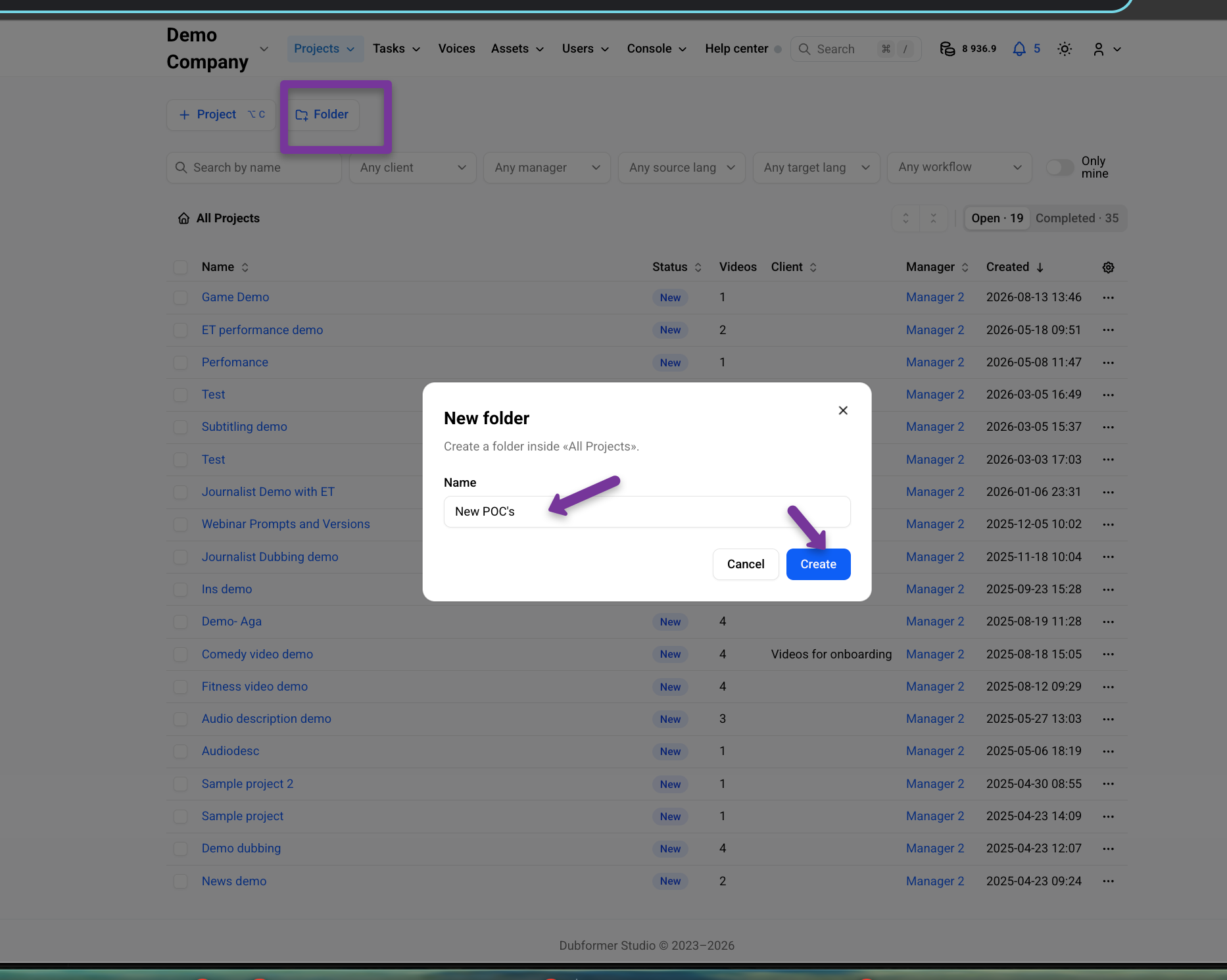The height and width of the screenshot is (980, 1227).
Task: Open table column settings gear icon
Action: [x=1108, y=267]
